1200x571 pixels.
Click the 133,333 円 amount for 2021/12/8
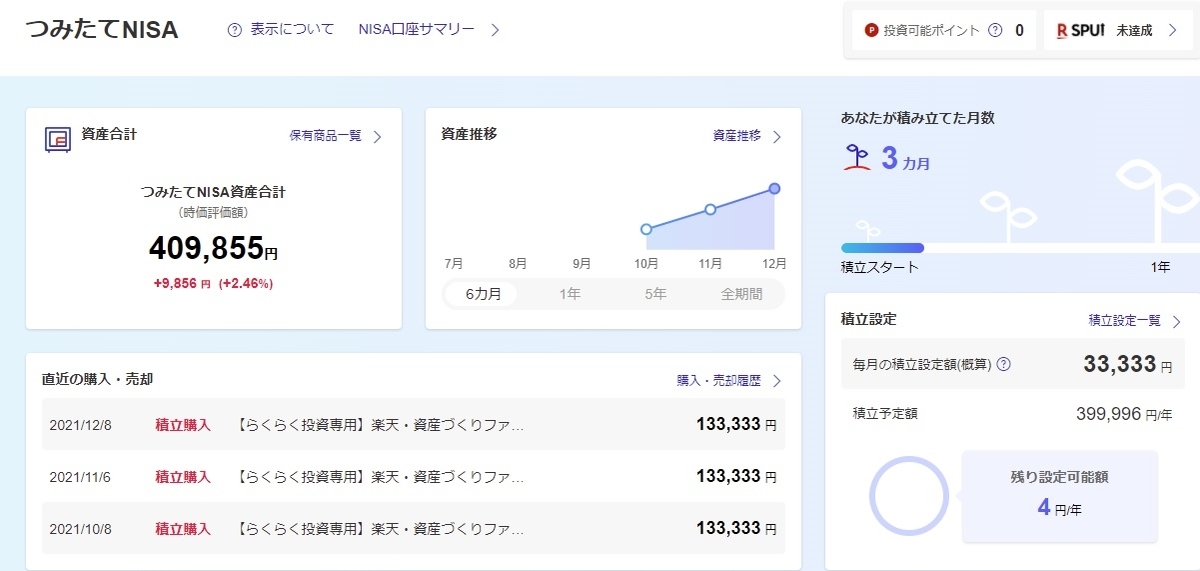(736, 424)
